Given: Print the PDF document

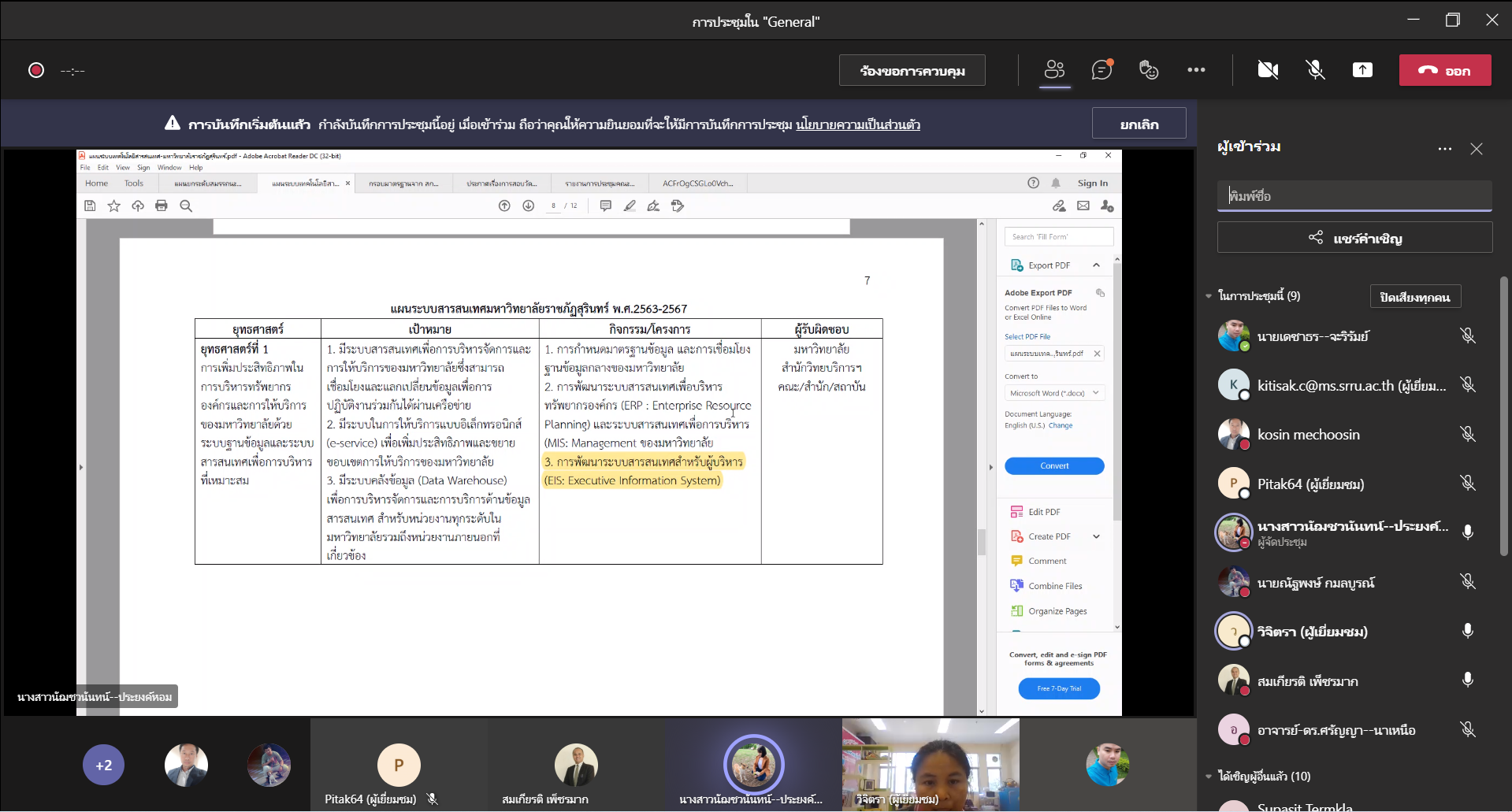Looking at the screenshot, I should pyautogui.click(x=162, y=206).
